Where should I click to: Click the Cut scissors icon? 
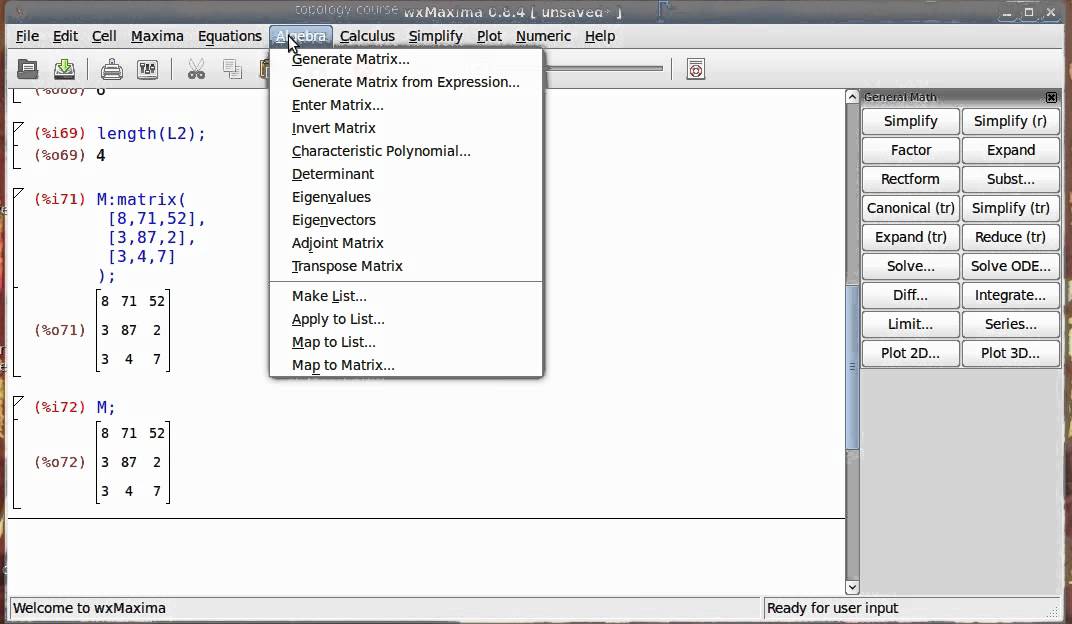point(196,69)
